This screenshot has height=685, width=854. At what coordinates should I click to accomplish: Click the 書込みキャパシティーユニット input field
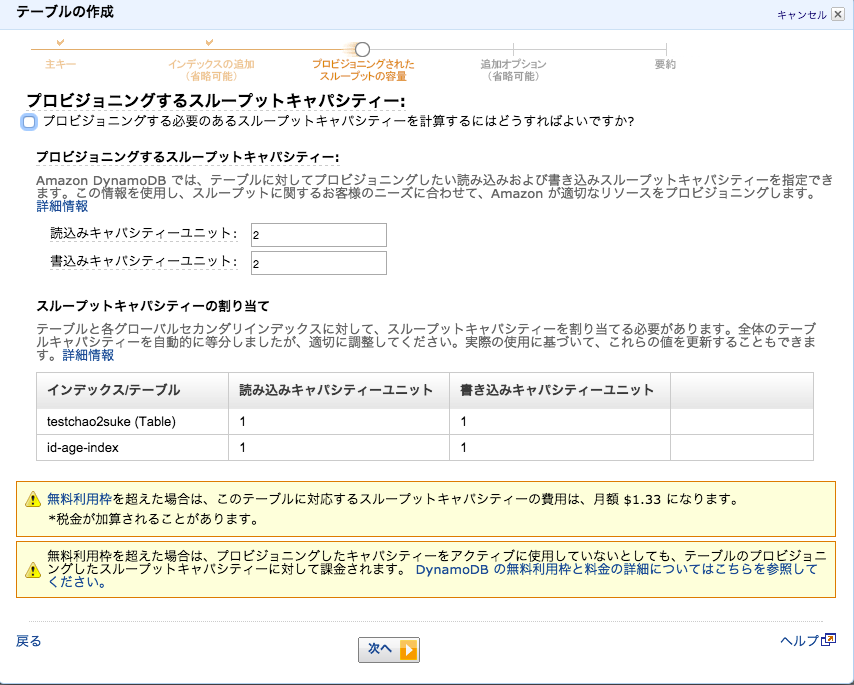click(319, 263)
